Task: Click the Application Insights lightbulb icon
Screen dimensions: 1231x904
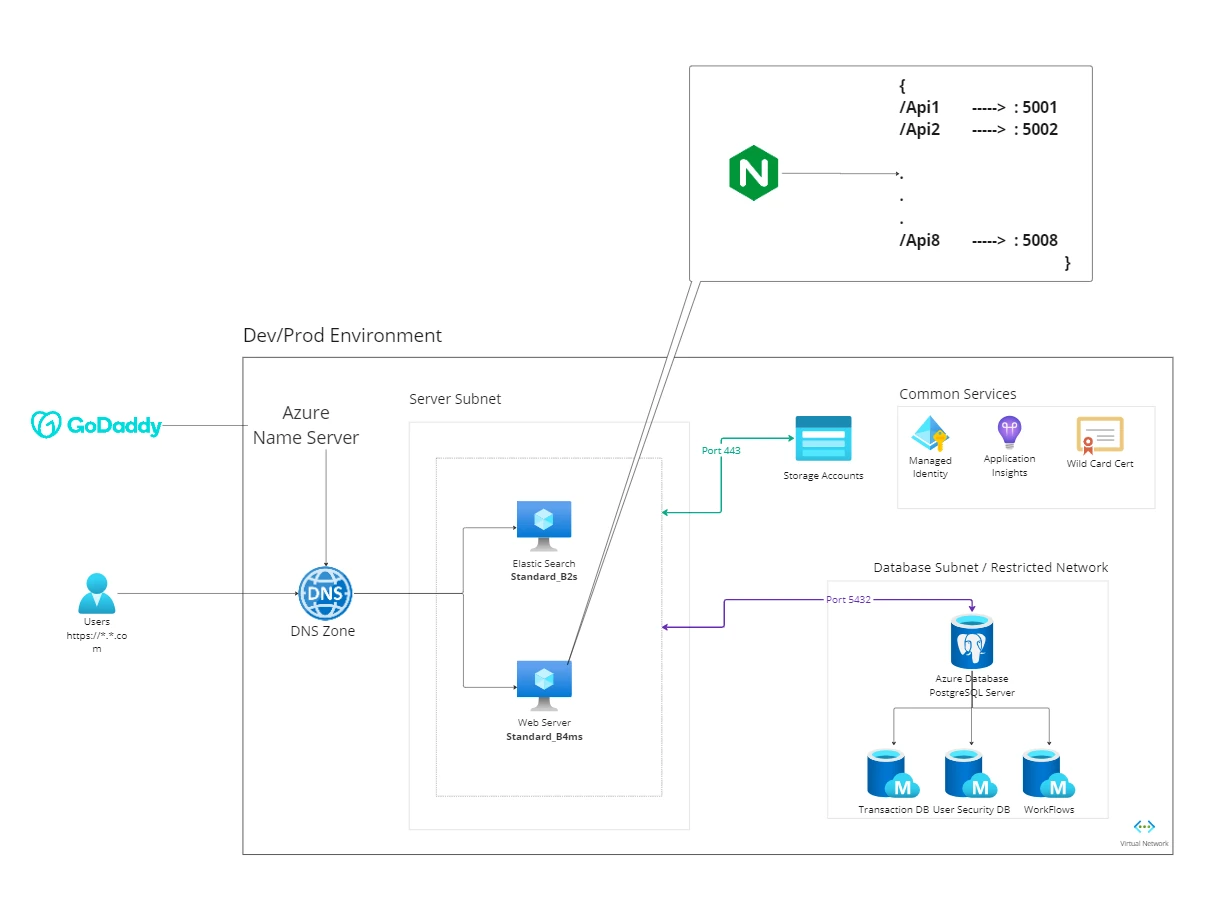Action: 1009,433
